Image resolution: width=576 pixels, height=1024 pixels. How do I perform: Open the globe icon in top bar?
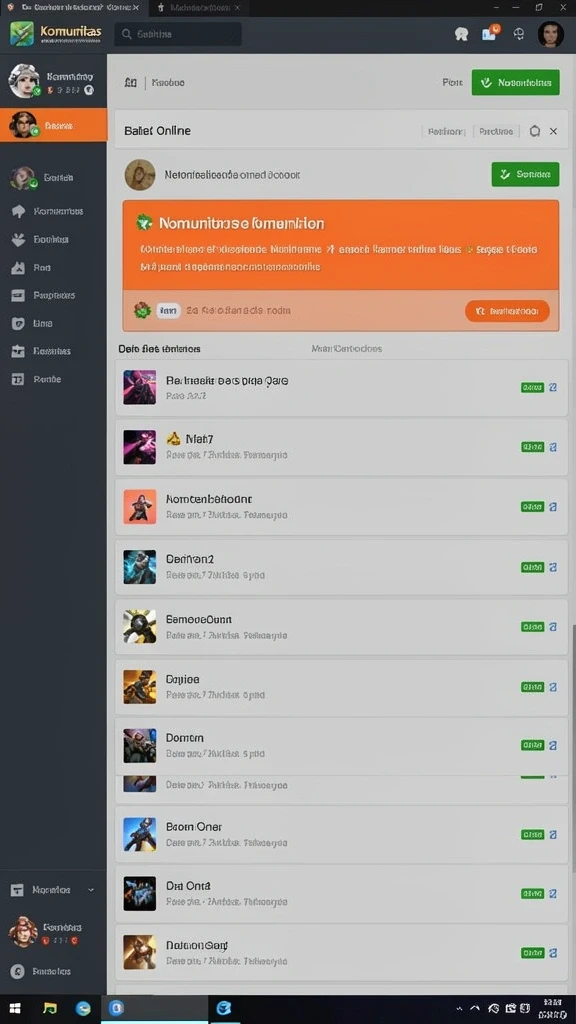[x=519, y=34]
